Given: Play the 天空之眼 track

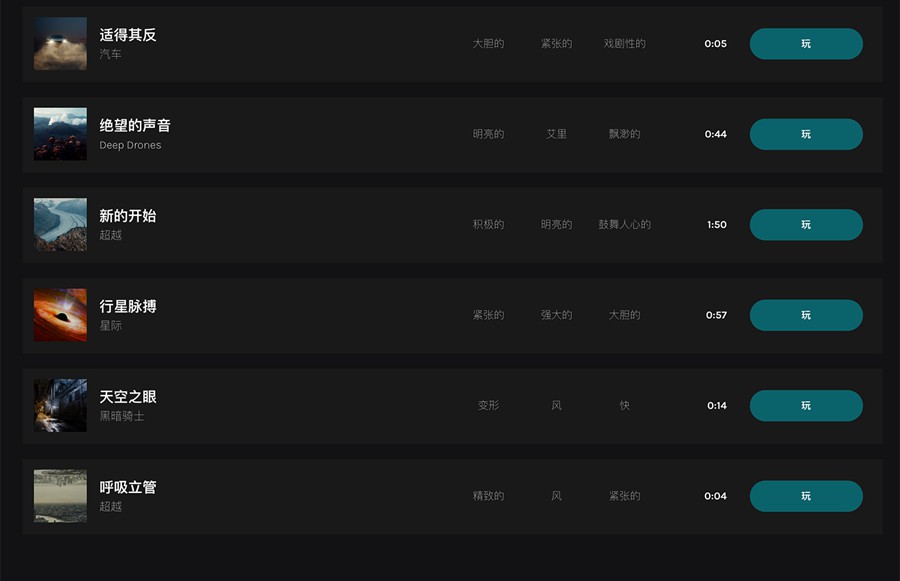Looking at the screenshot, I should tap(805, 406).
